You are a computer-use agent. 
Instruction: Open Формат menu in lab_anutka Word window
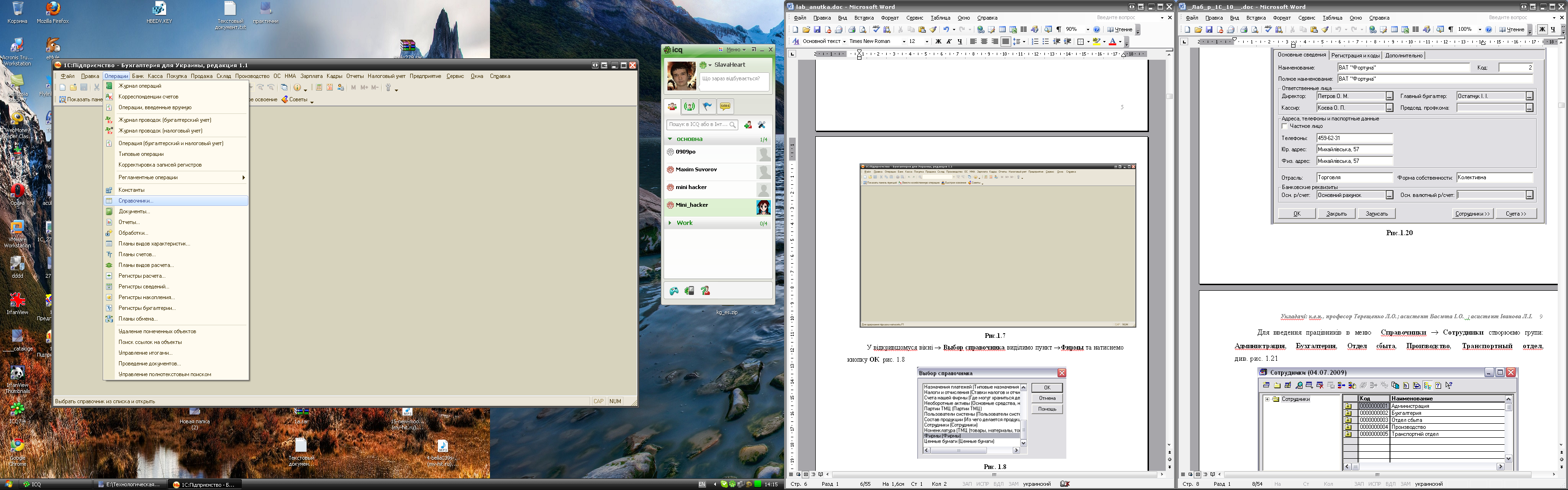(x=889, y=18)
